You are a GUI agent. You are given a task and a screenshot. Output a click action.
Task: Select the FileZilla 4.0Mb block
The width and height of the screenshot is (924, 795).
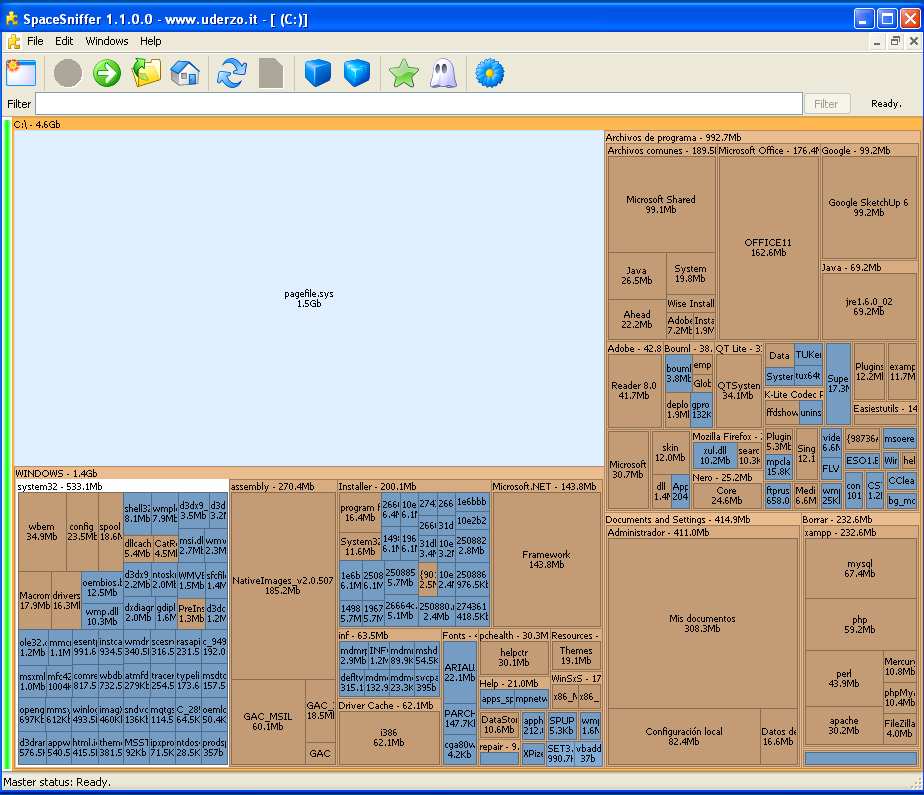(900, 728)
